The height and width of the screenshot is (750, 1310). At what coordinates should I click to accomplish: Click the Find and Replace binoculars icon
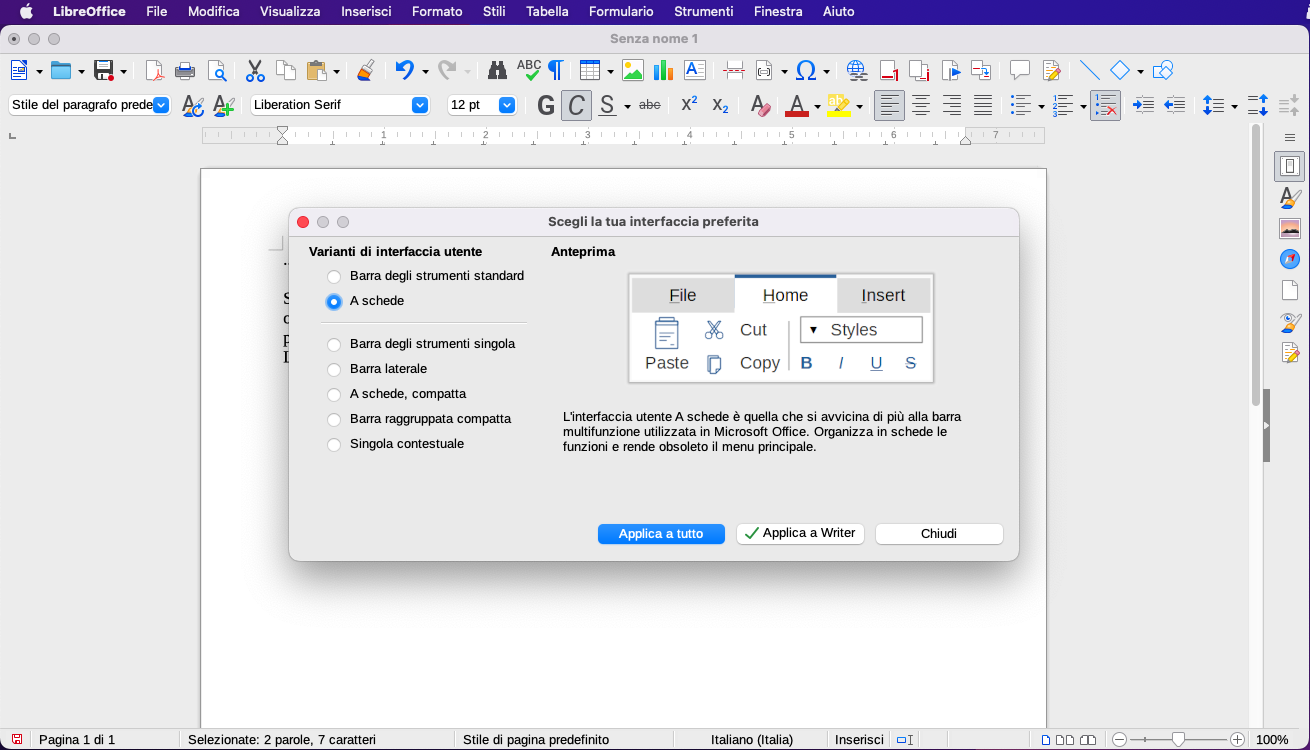(497, 71)
